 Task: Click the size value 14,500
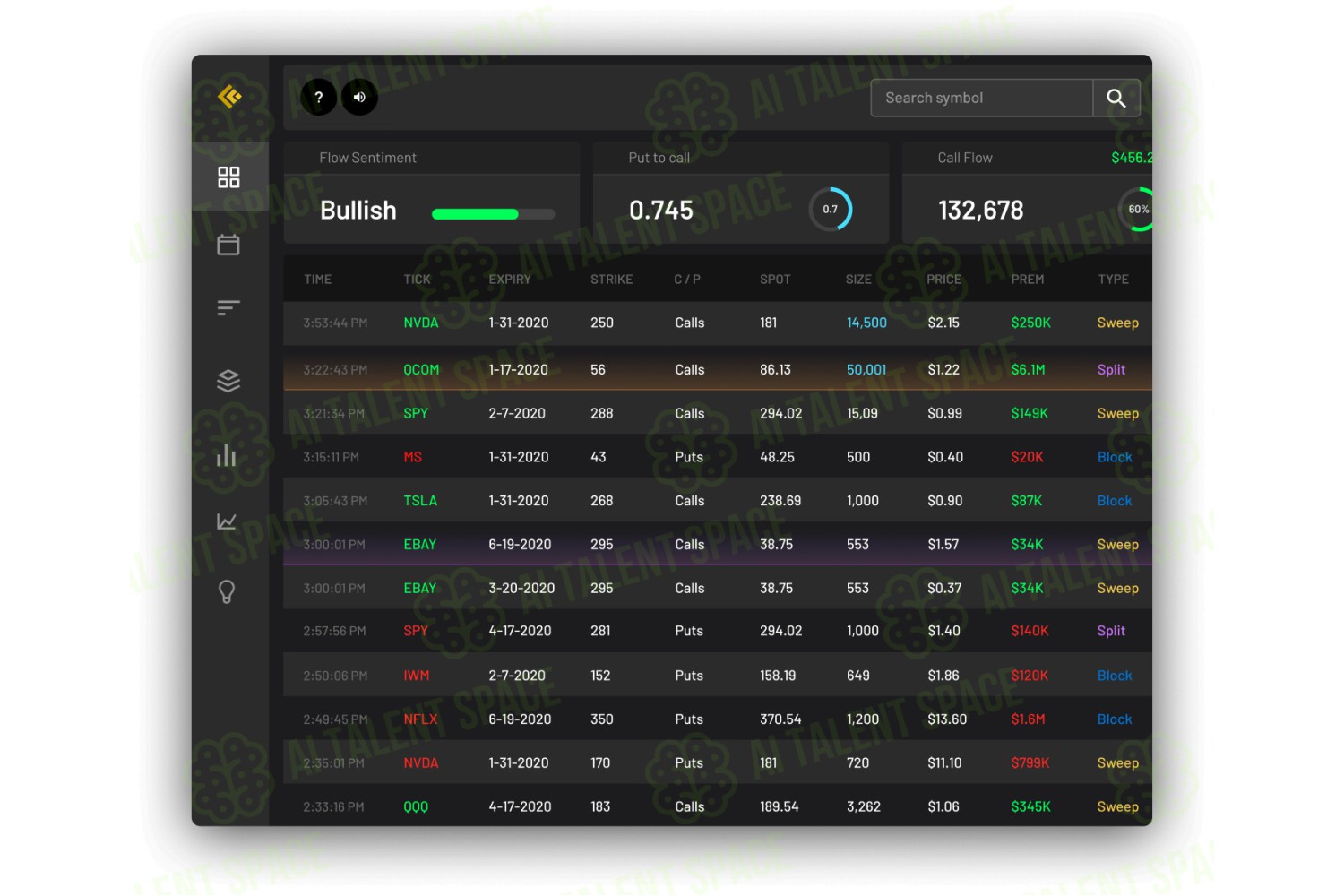click(x=866, y=323)
